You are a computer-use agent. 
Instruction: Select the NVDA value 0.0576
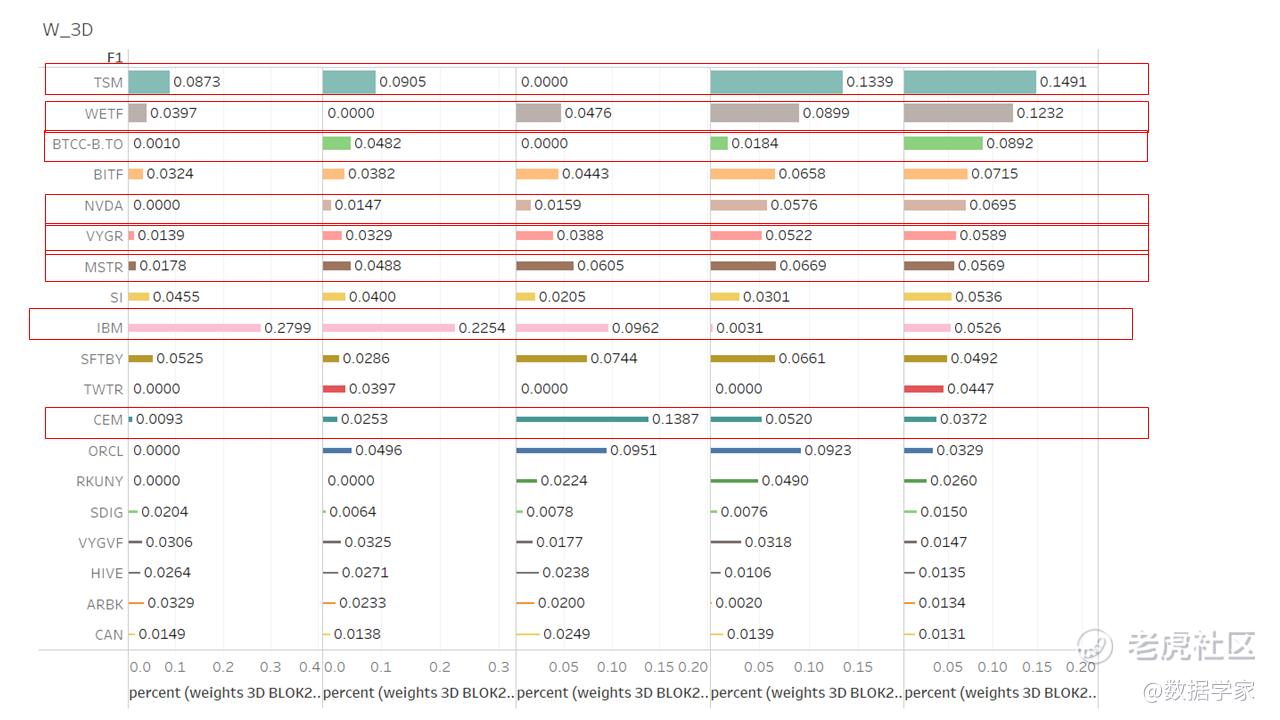(x=794, y=205)
